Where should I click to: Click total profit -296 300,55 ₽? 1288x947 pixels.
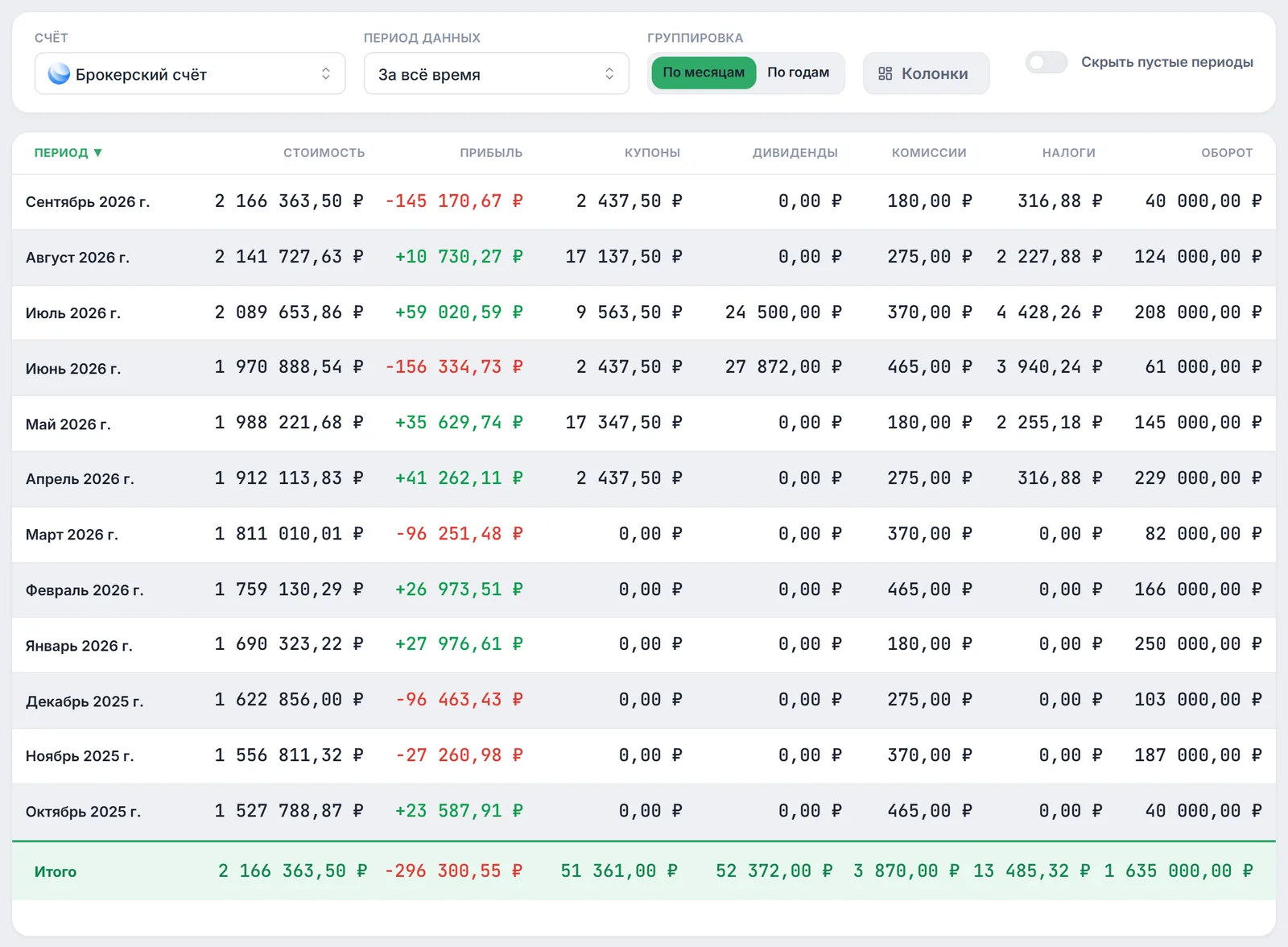pyautogui.click(x=454, y=870)
